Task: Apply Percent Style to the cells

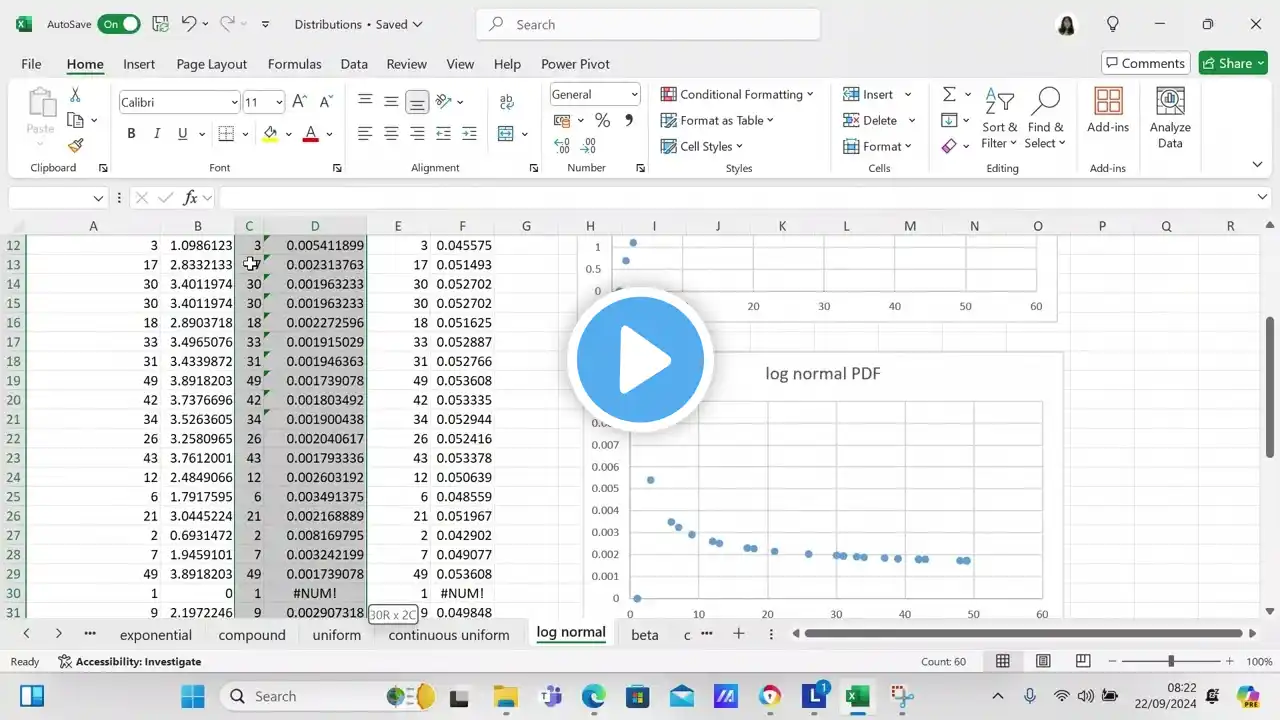Action: (602, 121)
